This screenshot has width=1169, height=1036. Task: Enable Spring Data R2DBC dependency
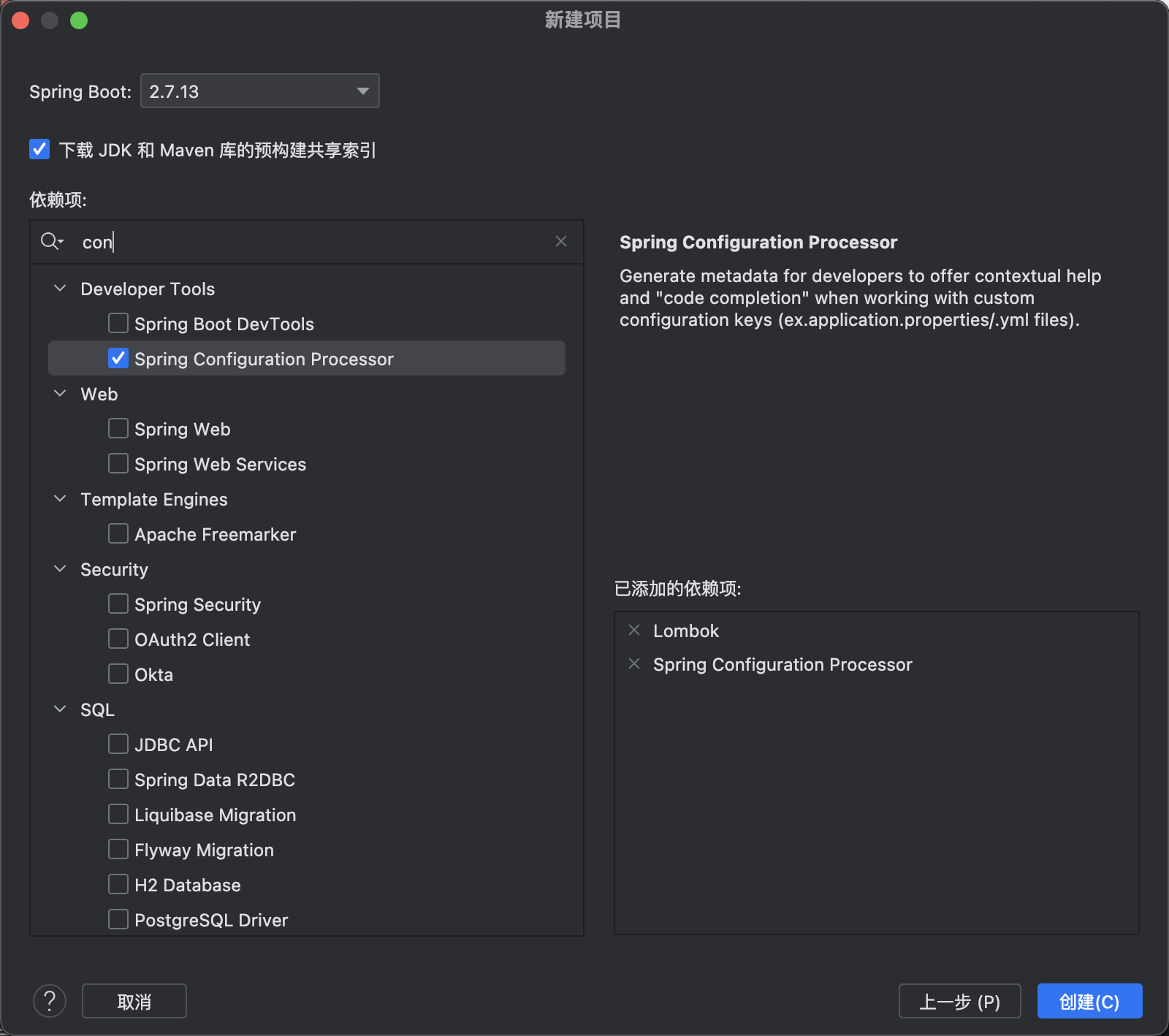click(x=118, y=779)
